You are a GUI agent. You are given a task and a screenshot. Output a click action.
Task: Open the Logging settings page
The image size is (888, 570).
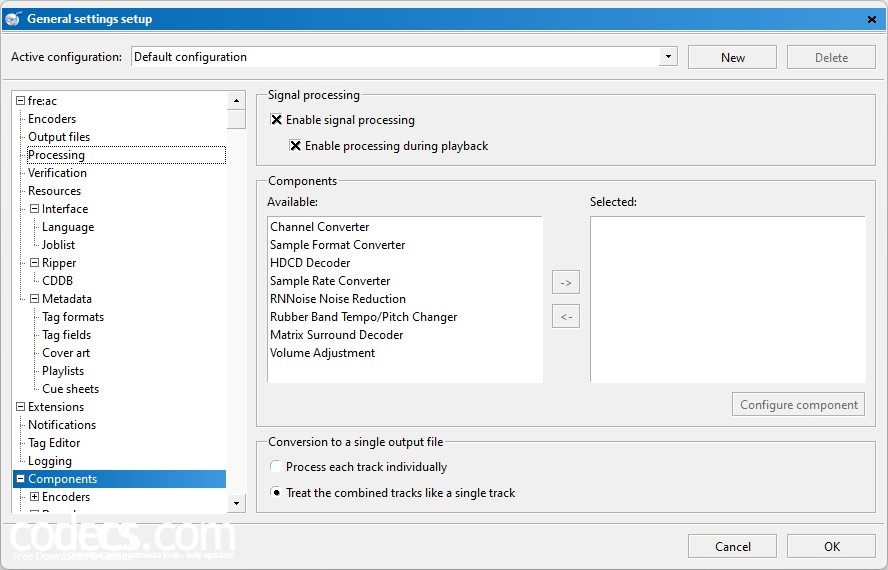point(50,461)
